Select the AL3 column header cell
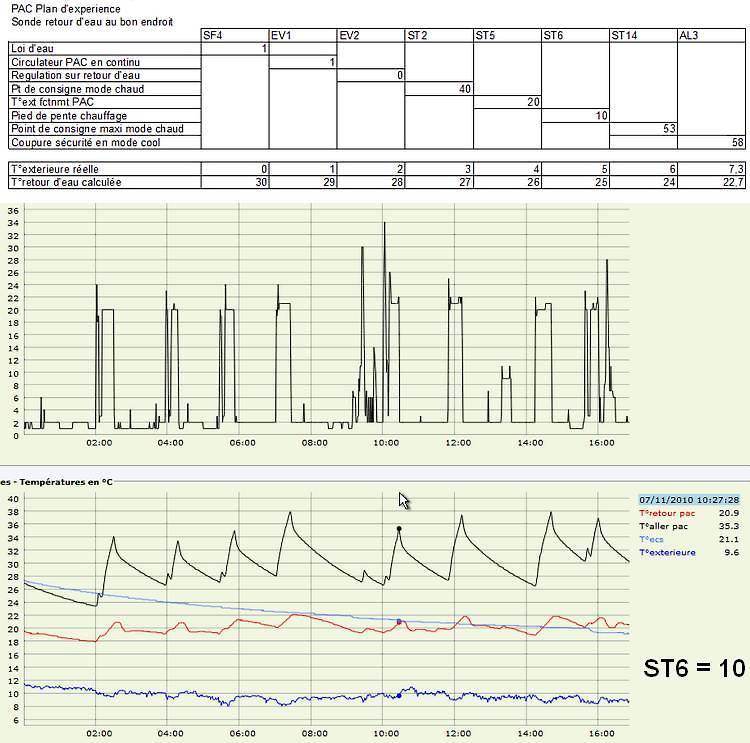The height and width of the screenshot is (743, 750). (x=710, y=36)
